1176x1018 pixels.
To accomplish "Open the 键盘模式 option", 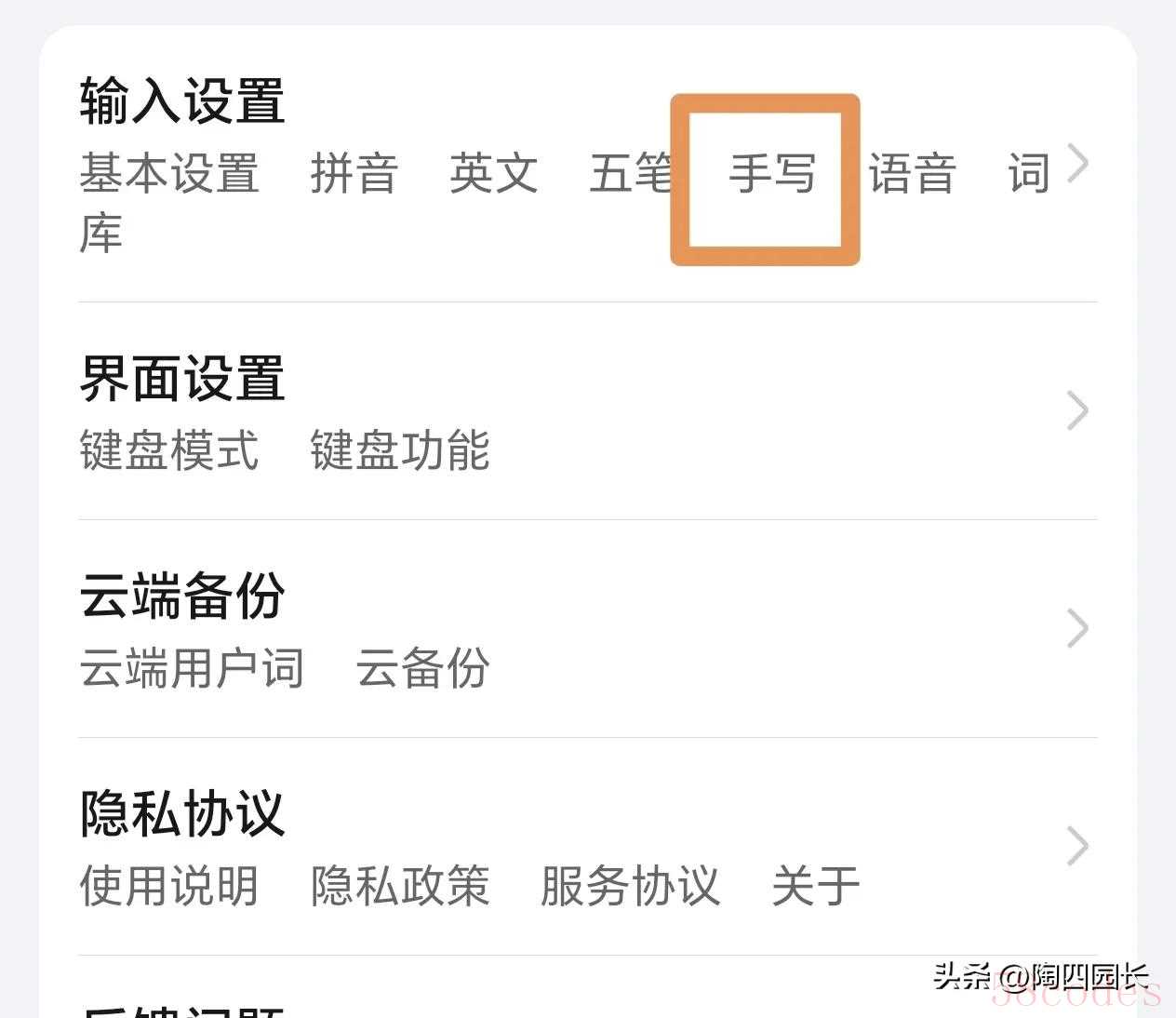I will tap(169, 451).
